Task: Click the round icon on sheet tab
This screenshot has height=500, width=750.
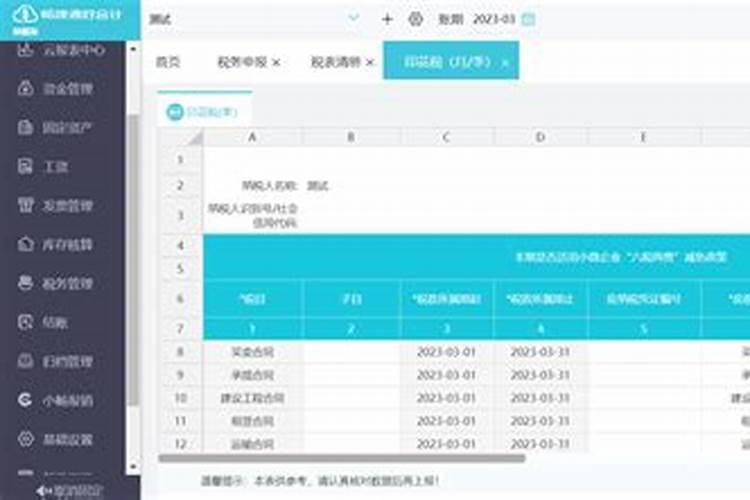Action: [175, 112]
